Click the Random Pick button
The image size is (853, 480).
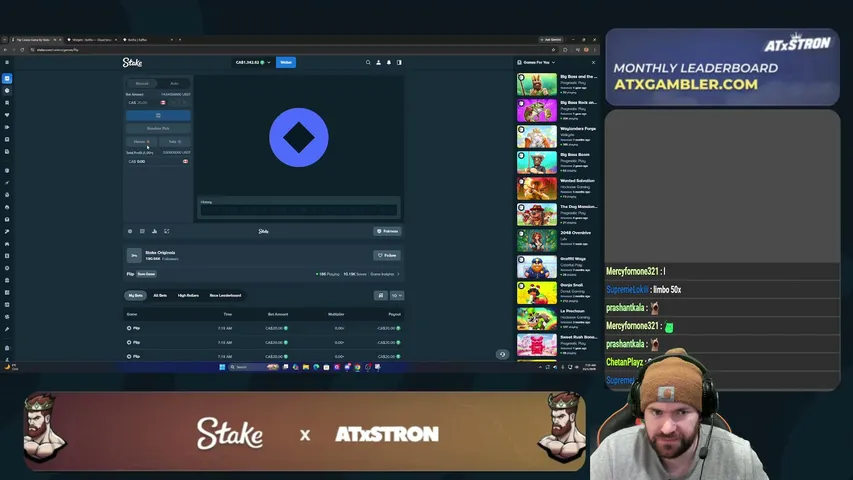tap(158, 128)
